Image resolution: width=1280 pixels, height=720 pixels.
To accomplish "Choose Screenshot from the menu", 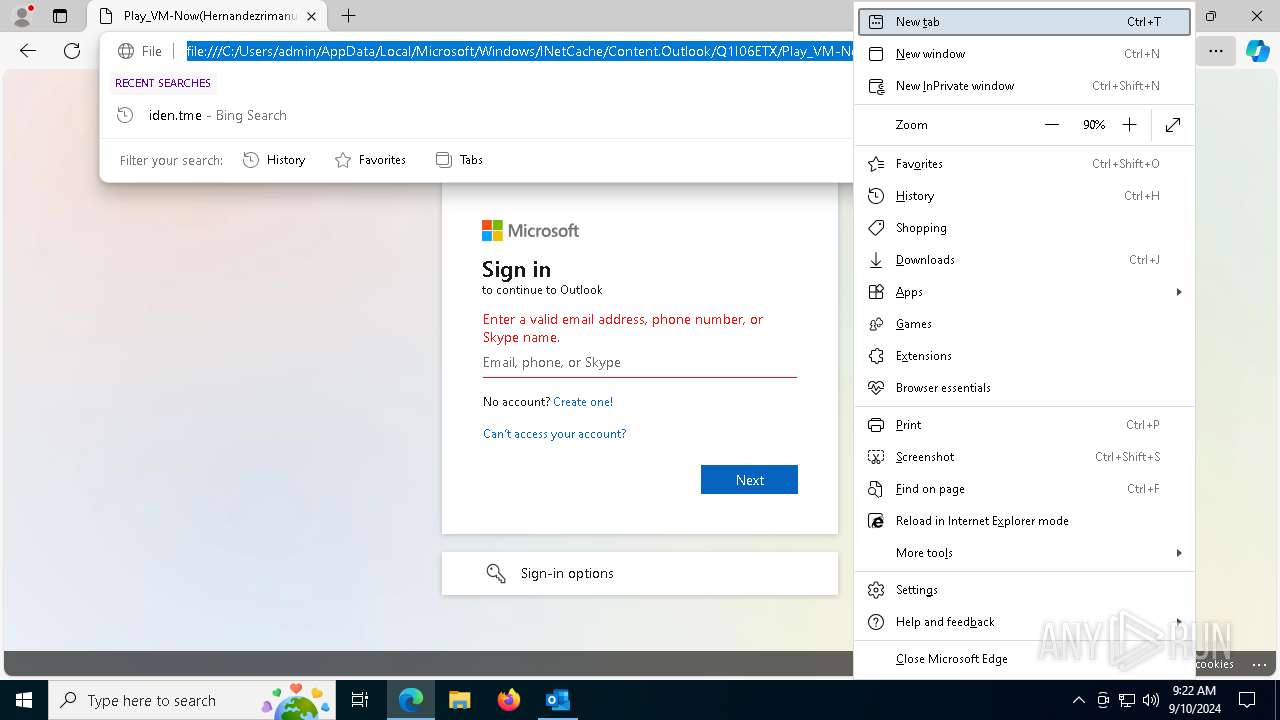I will tap(1025, 457).
